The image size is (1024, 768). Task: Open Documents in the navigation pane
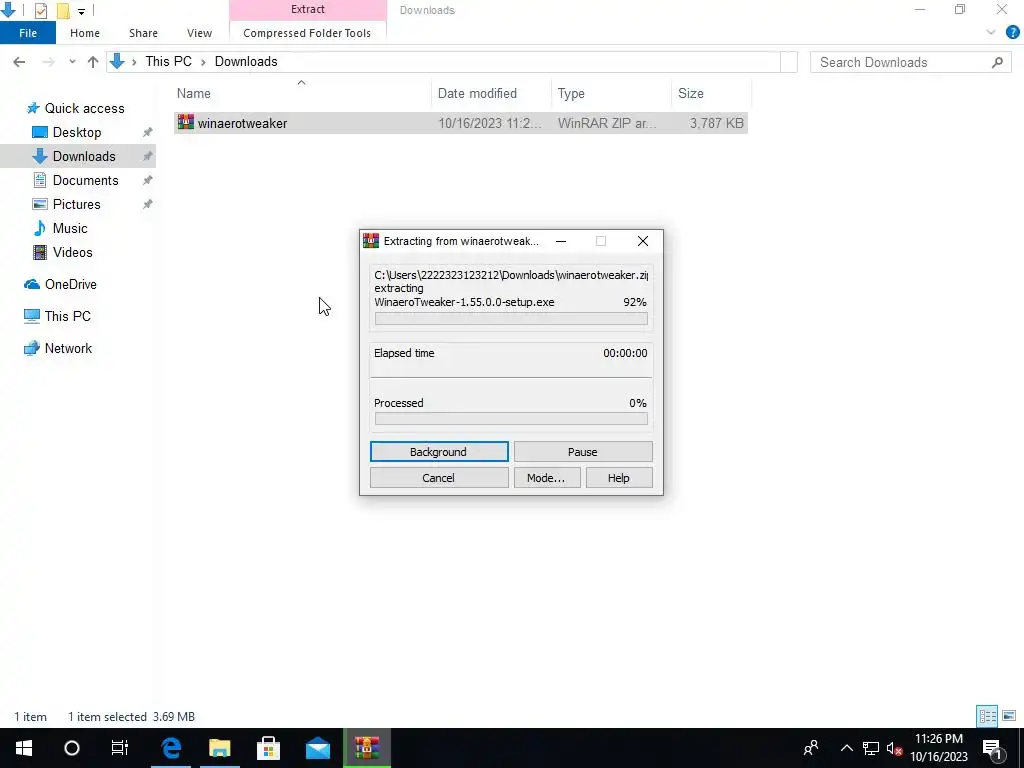[86, 181]
